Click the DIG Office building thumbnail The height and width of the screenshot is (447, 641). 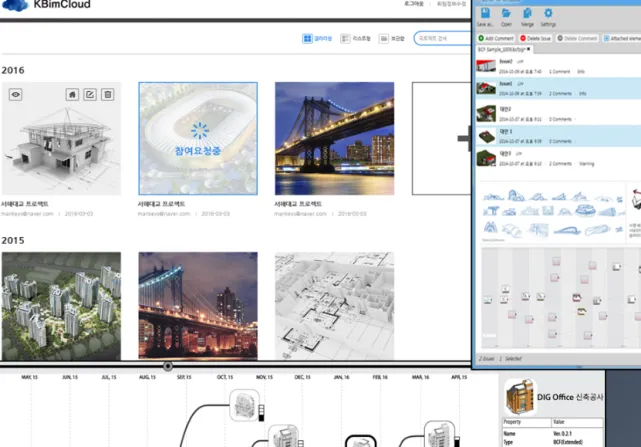click(519, 397)
